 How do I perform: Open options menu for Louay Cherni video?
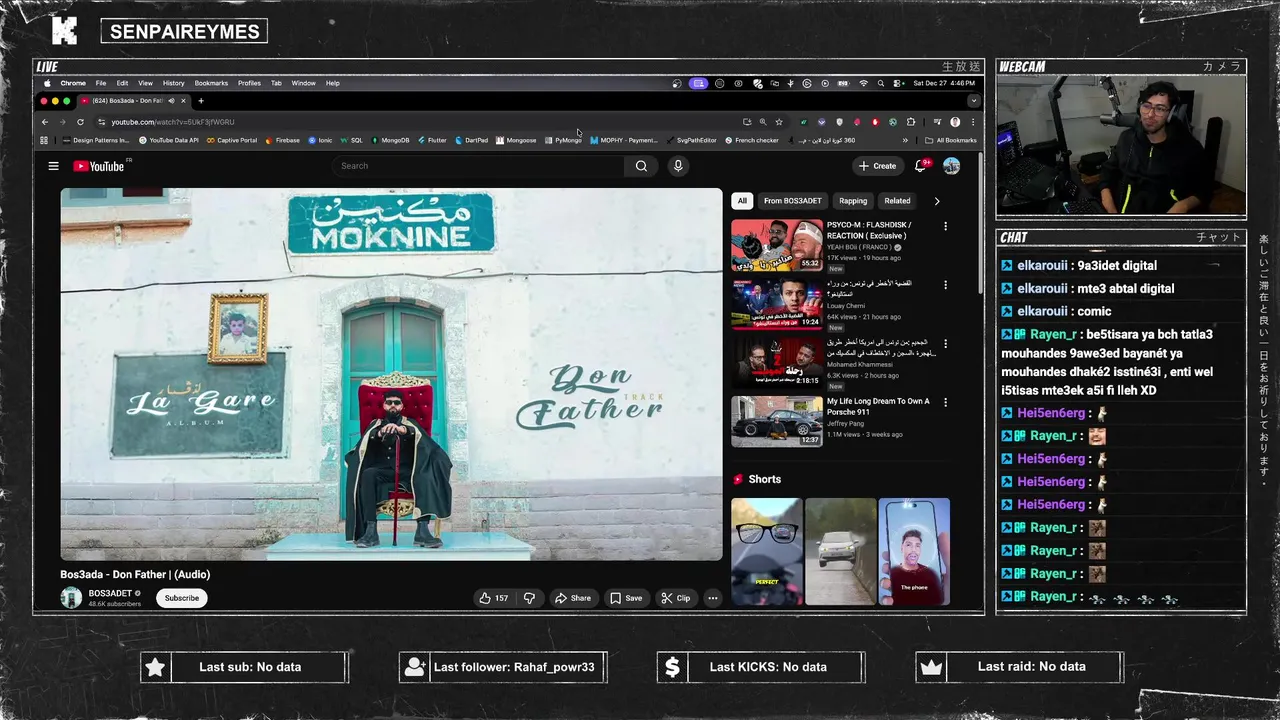coord(945,285)
